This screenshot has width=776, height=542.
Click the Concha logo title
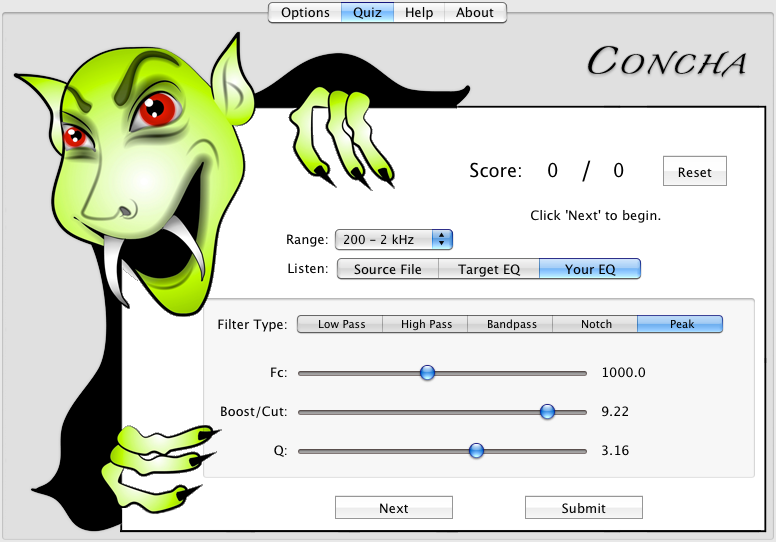coord(666,61)
